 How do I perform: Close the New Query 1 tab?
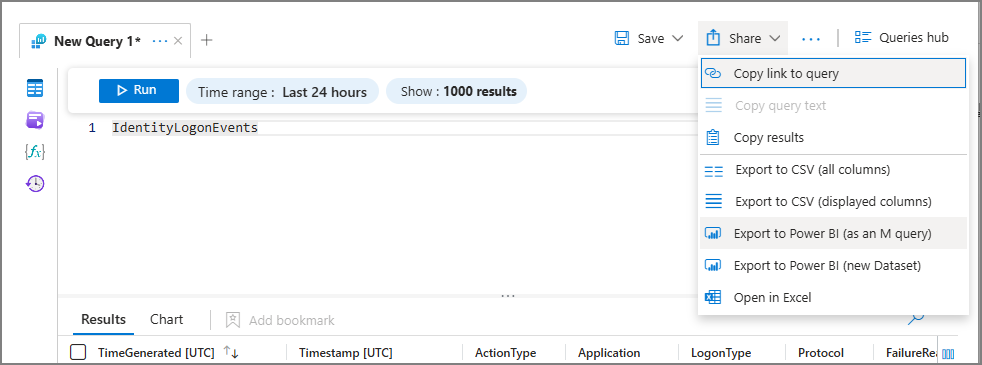coord(178,41)
